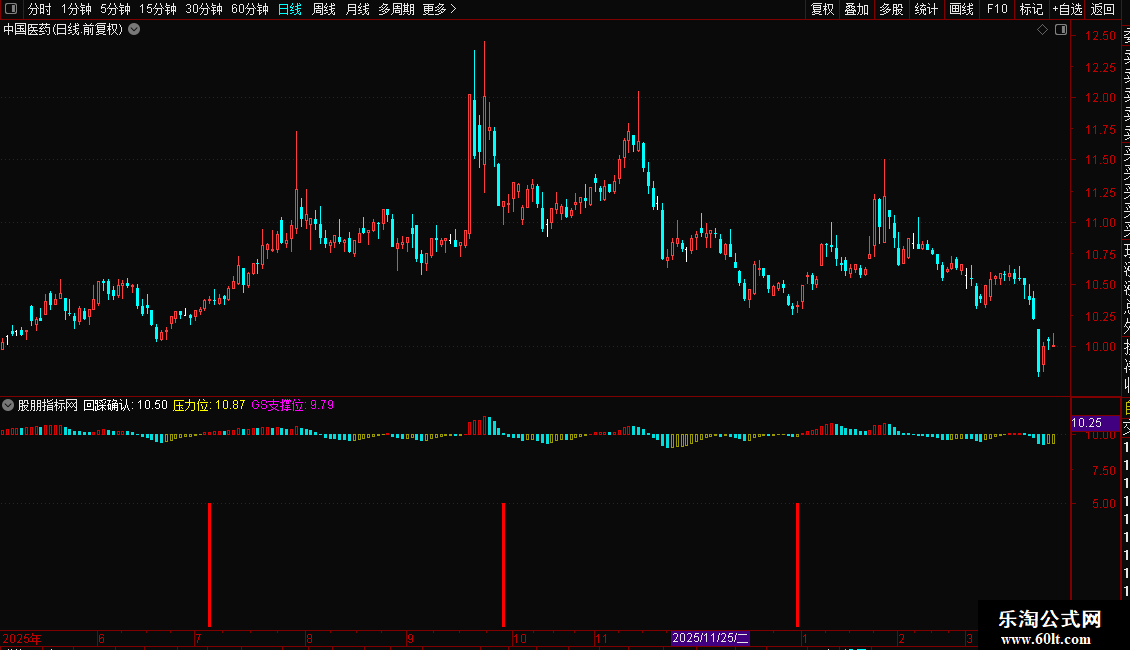1130x650 pixels.
Task: Click the 2025/11/25/二 date marker
Action: (710, 638)
